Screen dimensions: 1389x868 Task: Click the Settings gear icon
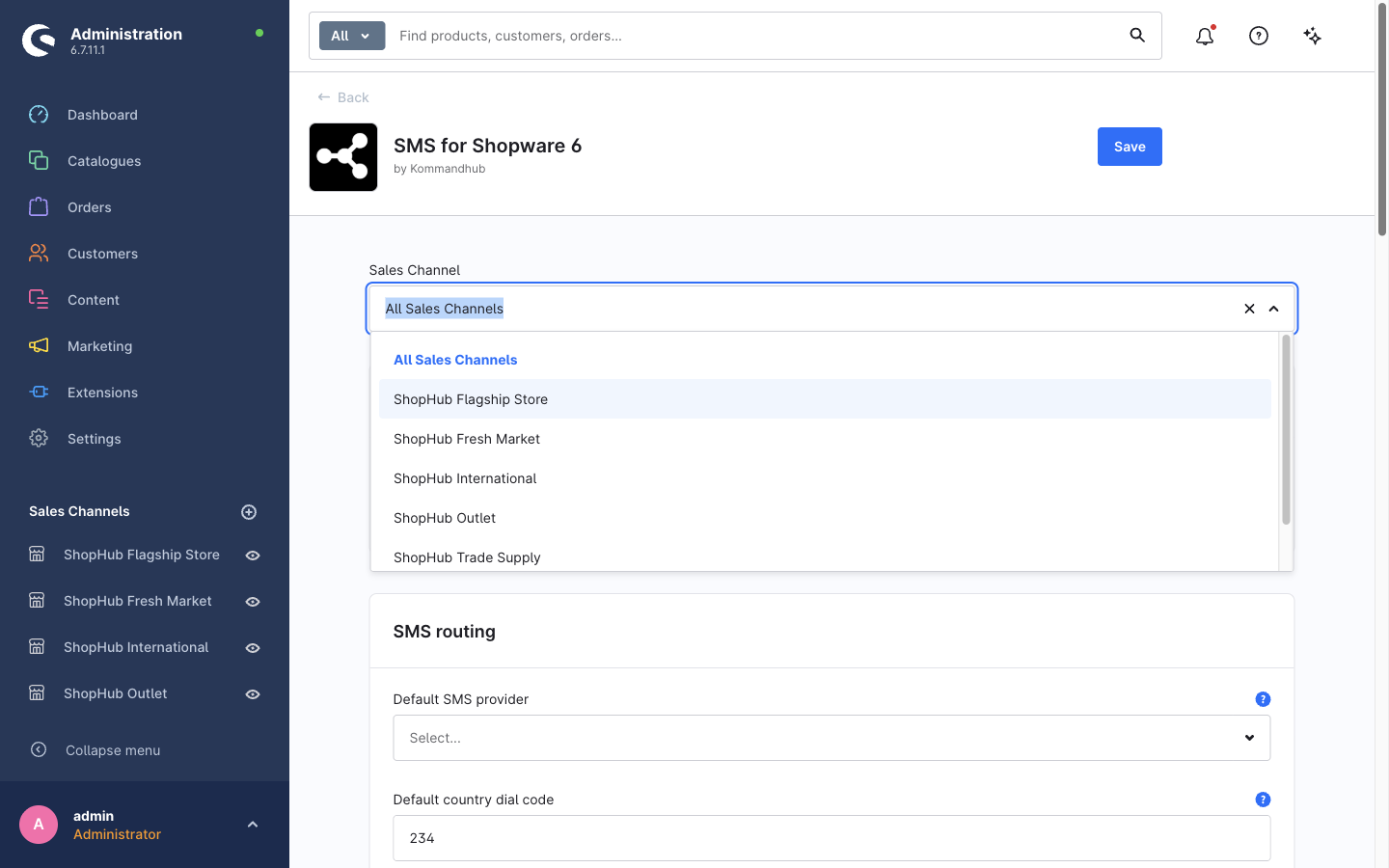pos(39,439)
